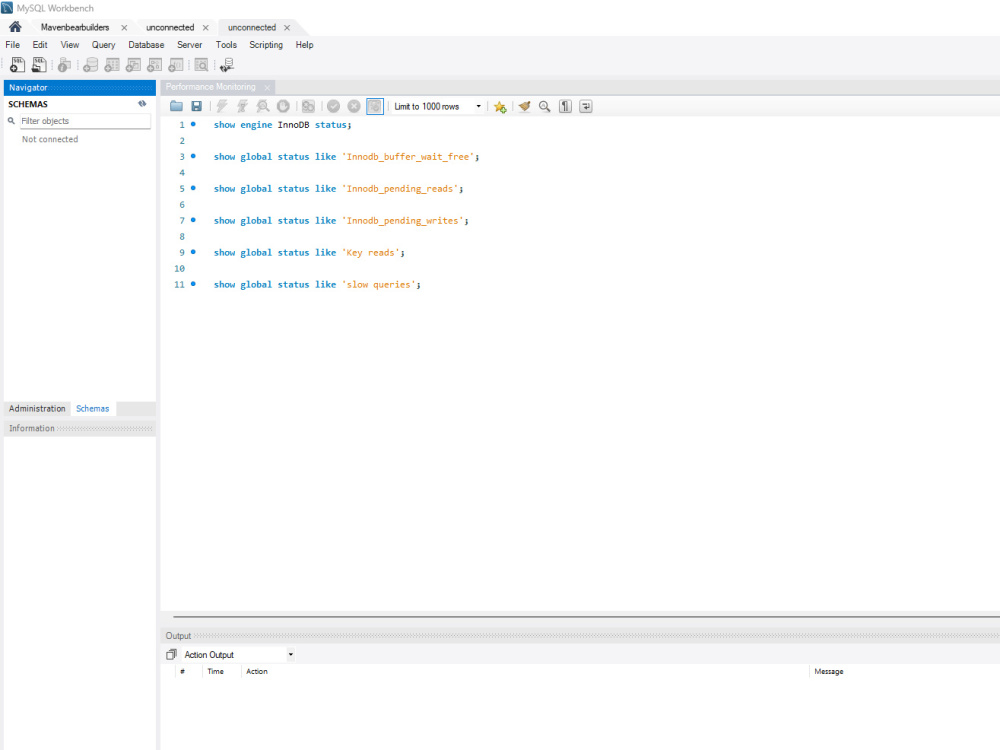This screenshot has height=750, width=1000.
Task: Create a new view icon
Action: [133, 65]
